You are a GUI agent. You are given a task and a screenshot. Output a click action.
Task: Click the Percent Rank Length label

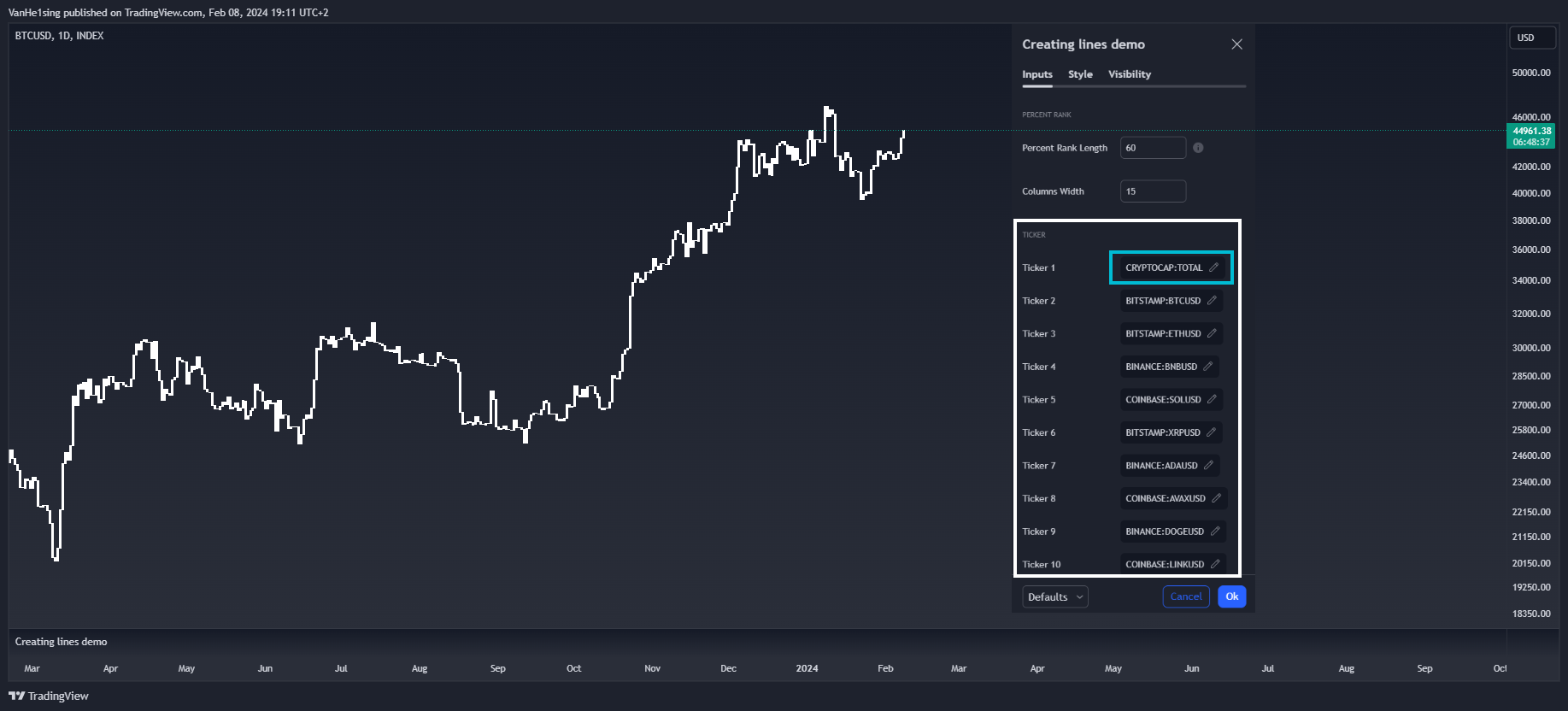point(1065,148)
